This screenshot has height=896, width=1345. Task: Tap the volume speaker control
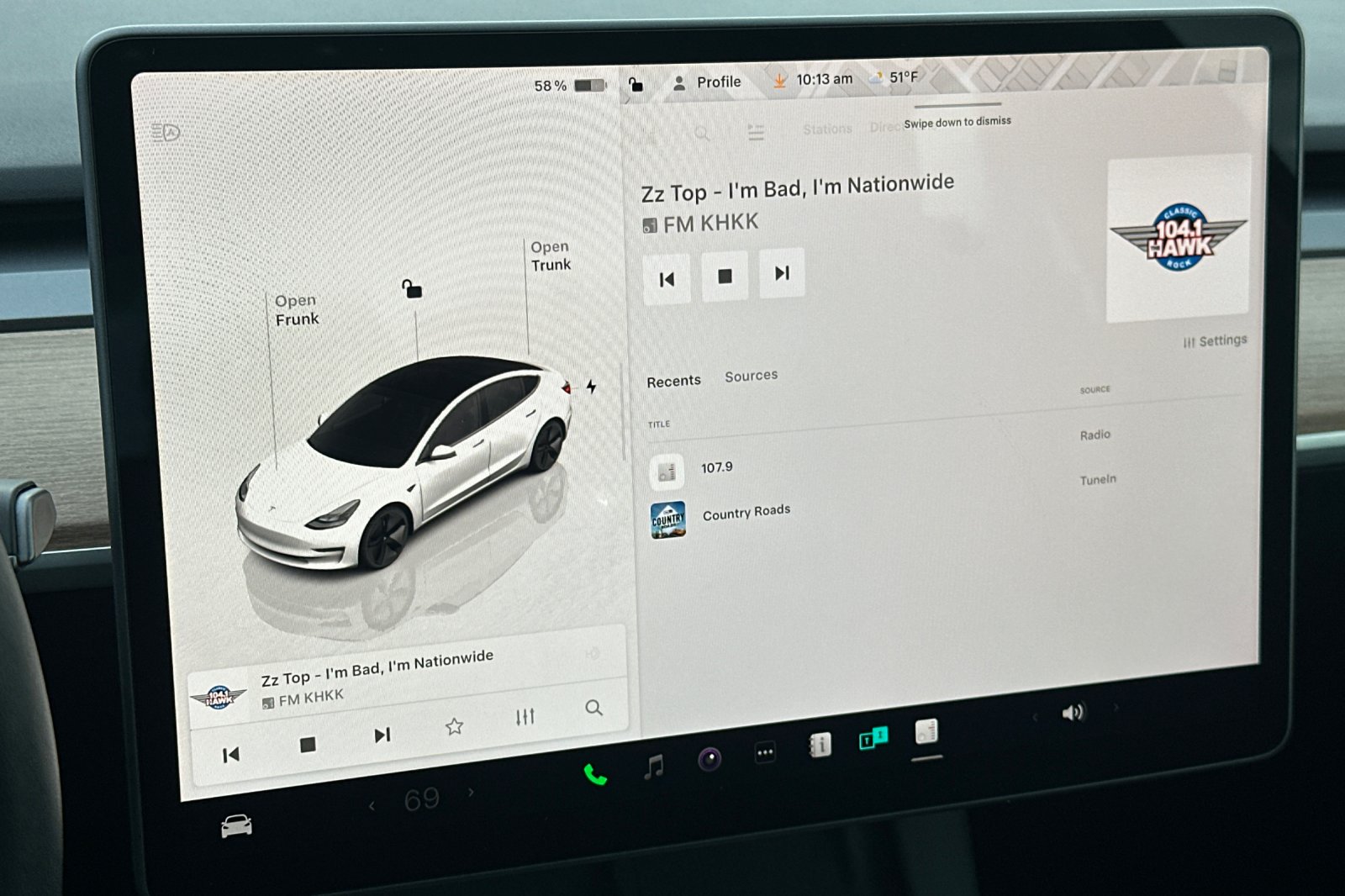tap(1073, 713)
